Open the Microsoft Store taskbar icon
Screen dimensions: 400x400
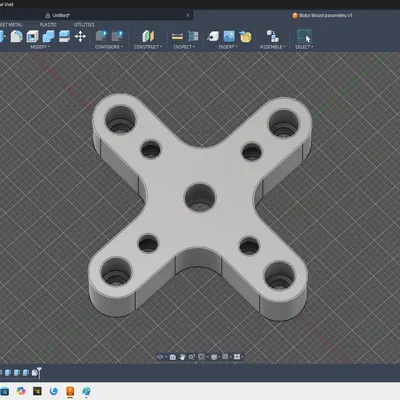5,391
